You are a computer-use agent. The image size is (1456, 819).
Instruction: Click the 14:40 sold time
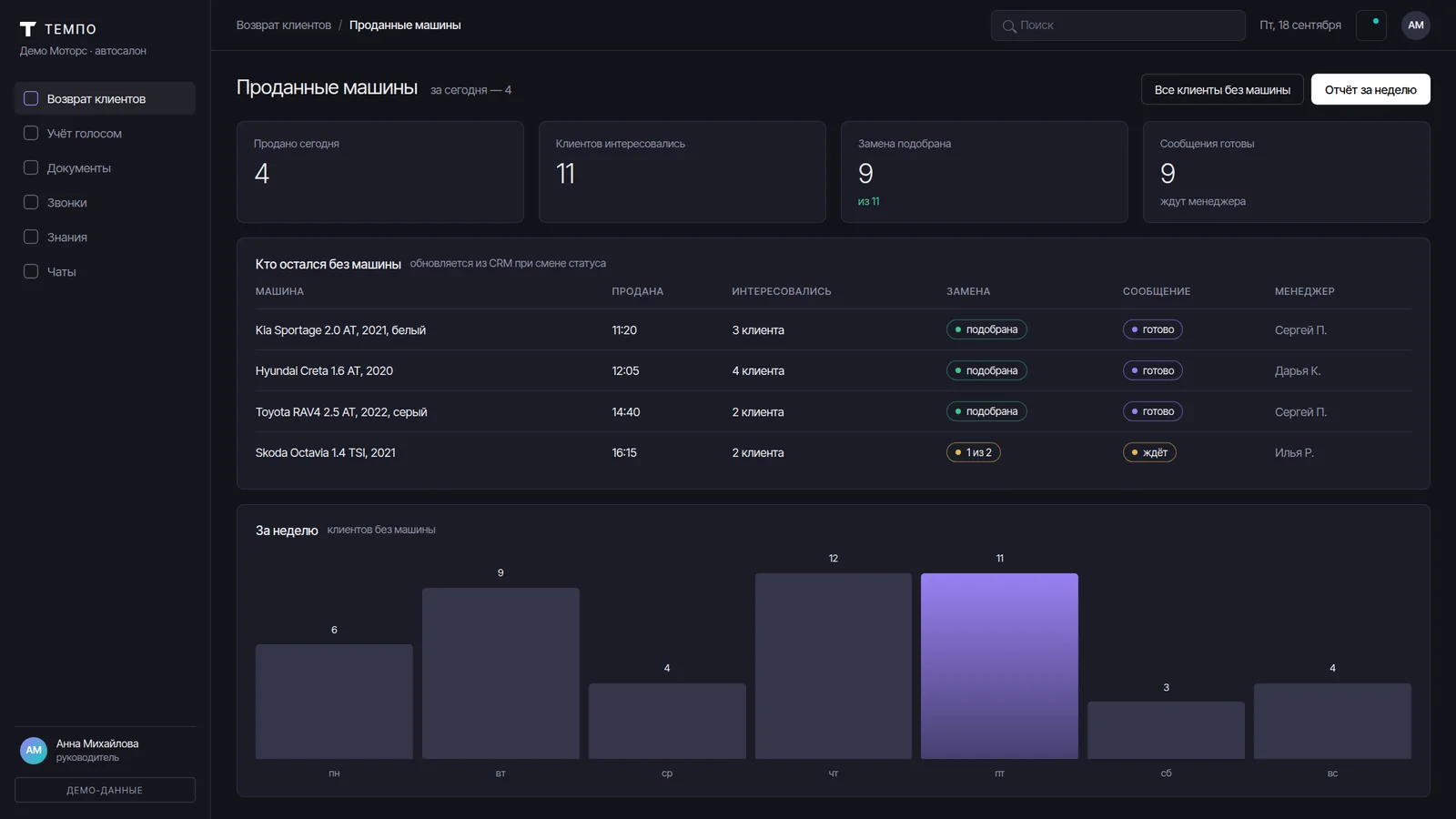click(626, 412)
